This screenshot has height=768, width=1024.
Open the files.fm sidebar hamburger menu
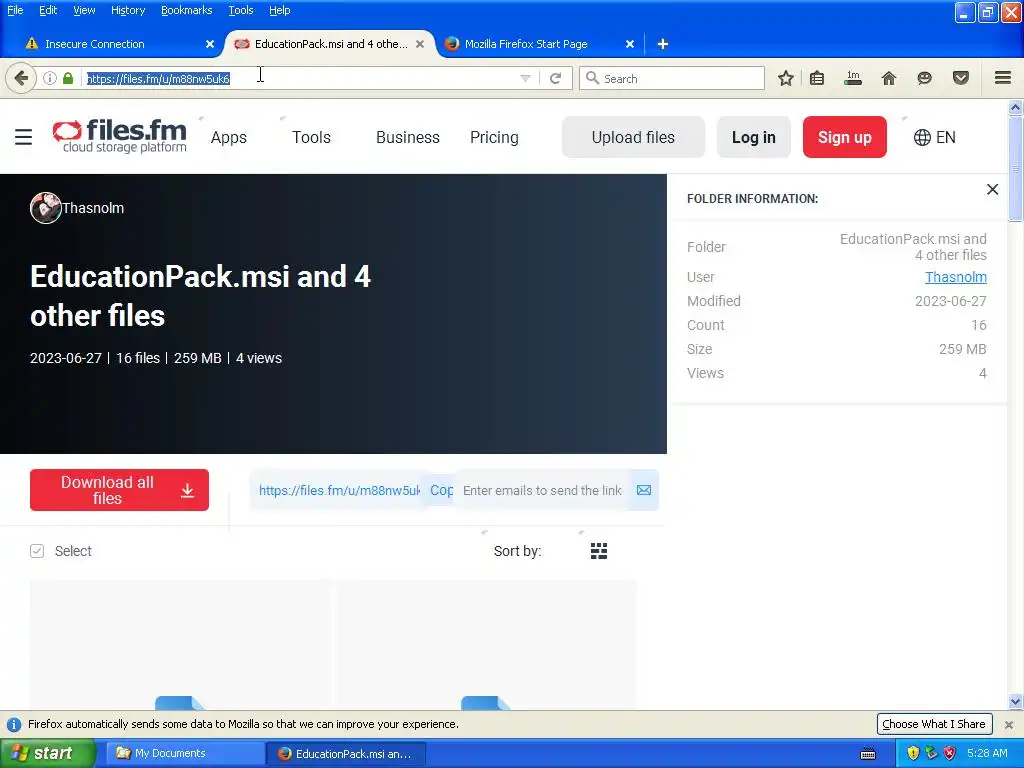tap(24, 137)
